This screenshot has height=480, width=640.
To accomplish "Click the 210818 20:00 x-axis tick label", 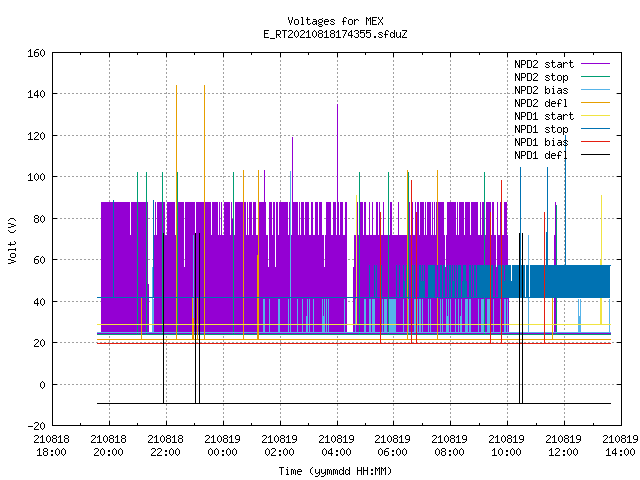I will point(108,446).
